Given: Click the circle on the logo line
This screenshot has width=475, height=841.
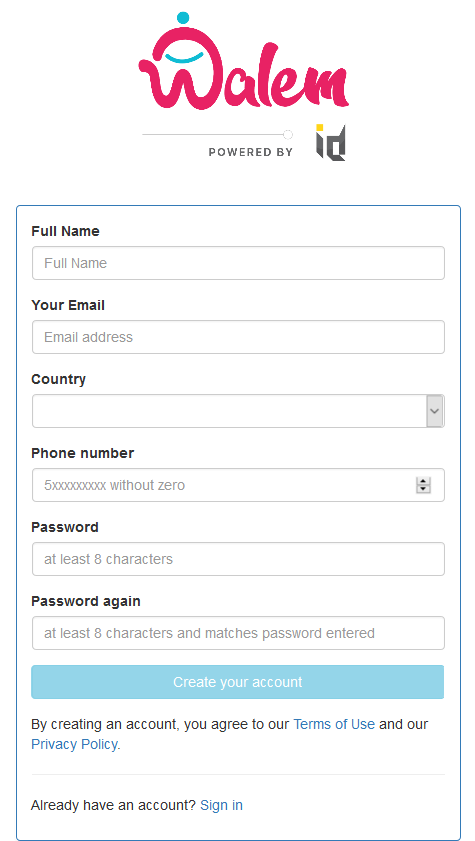Looking at the screenshot, I should [288, 134].
